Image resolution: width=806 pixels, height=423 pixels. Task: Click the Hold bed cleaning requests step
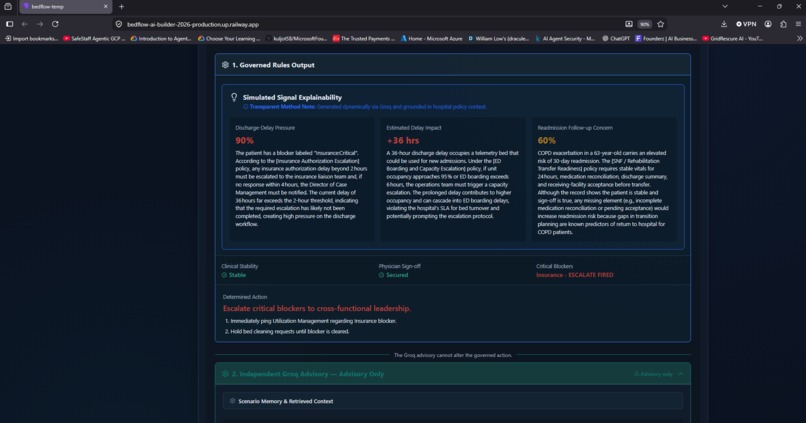pos(289,332)
